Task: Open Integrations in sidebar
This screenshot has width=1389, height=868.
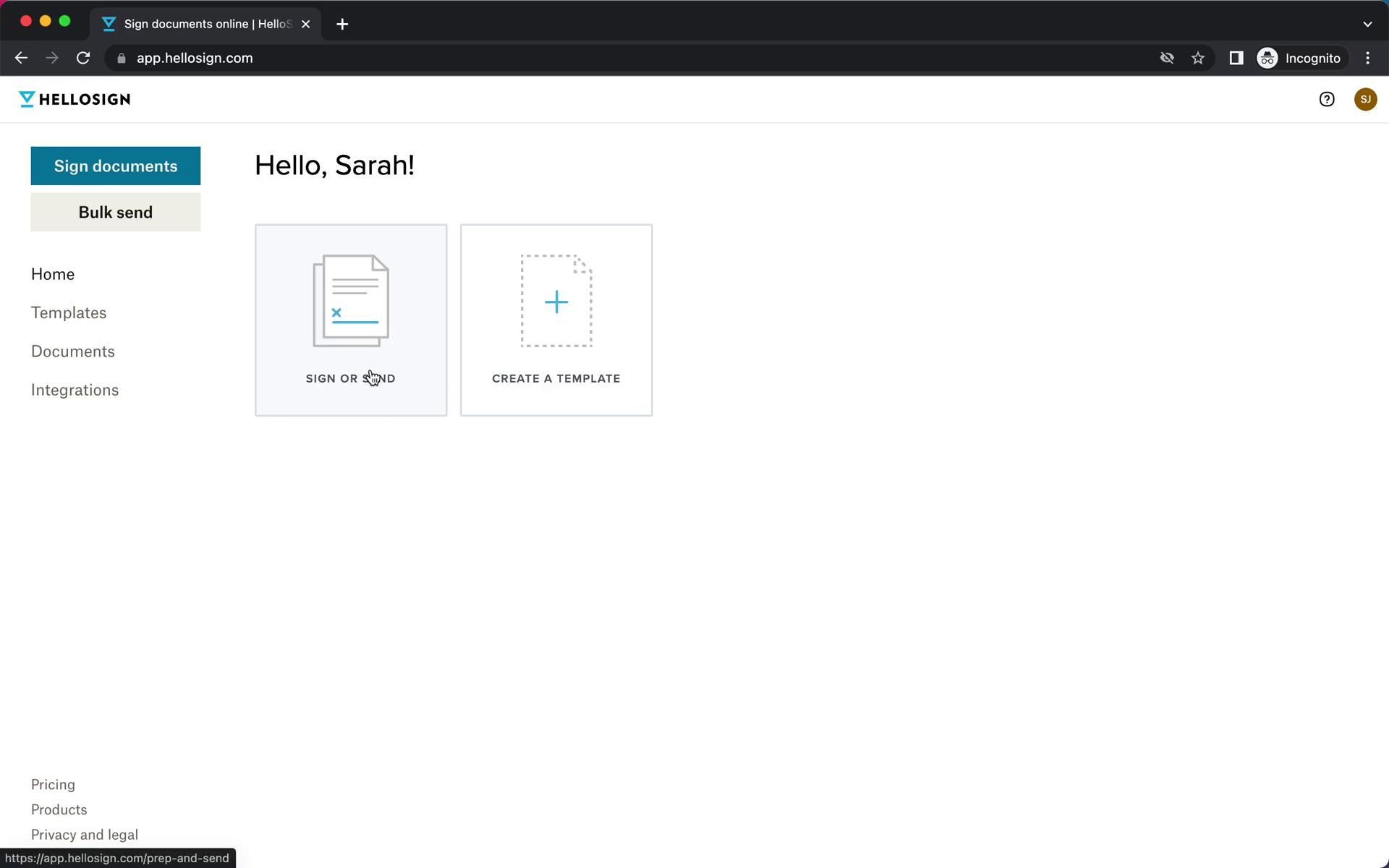Action: 75,390
